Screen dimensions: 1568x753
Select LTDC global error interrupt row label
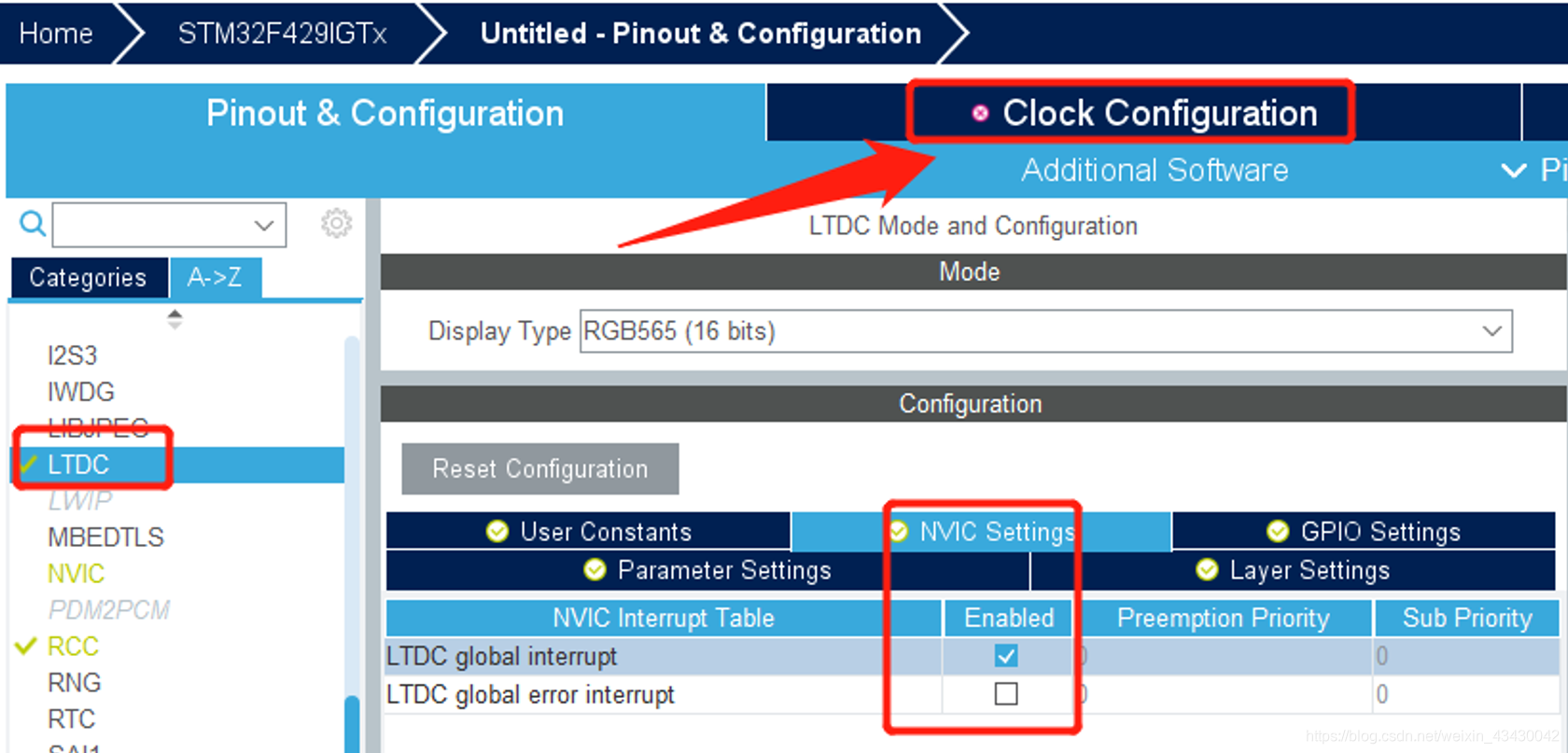(x=530, y=694)
